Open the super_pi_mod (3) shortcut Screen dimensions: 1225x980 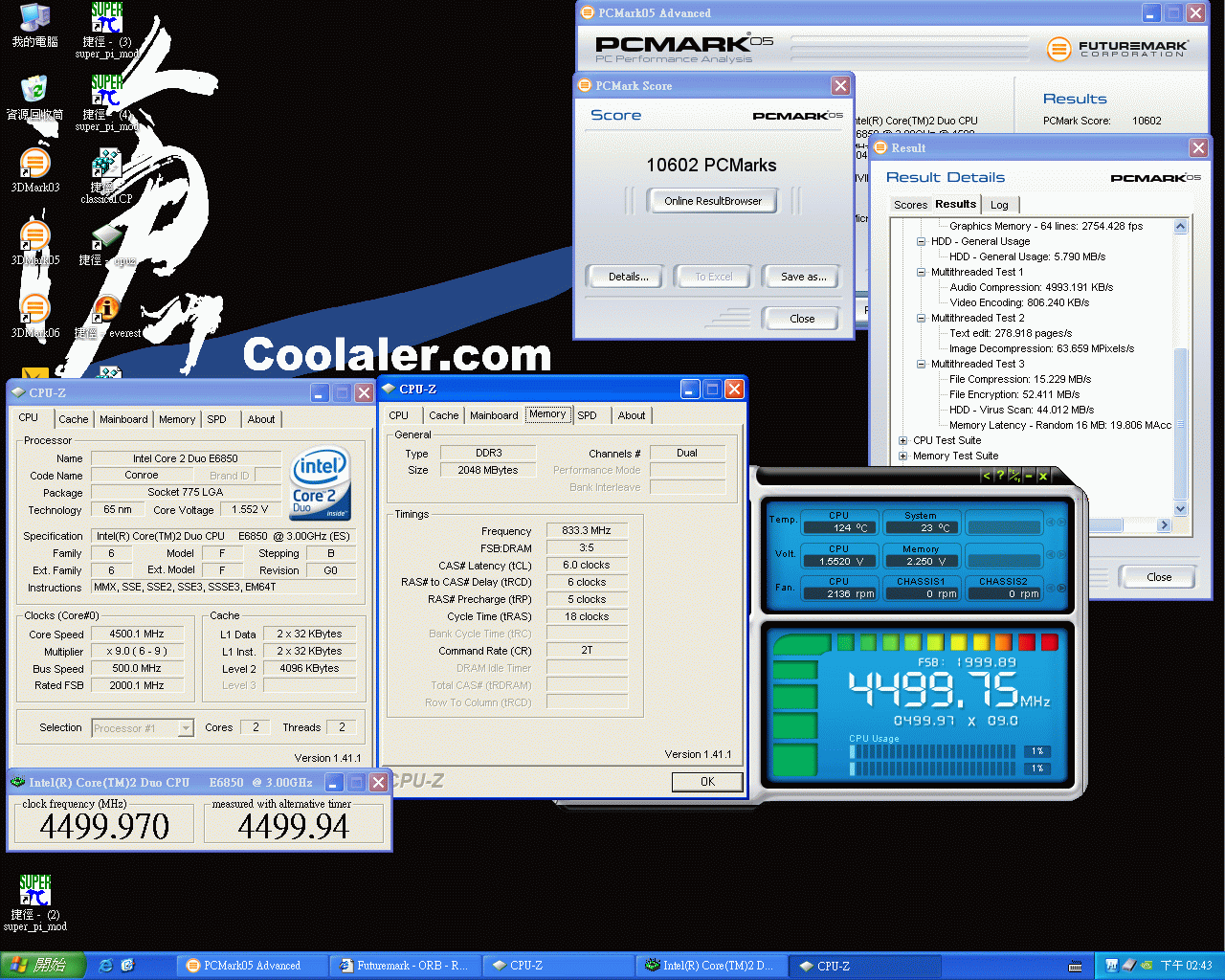click(x=107, y=31)
